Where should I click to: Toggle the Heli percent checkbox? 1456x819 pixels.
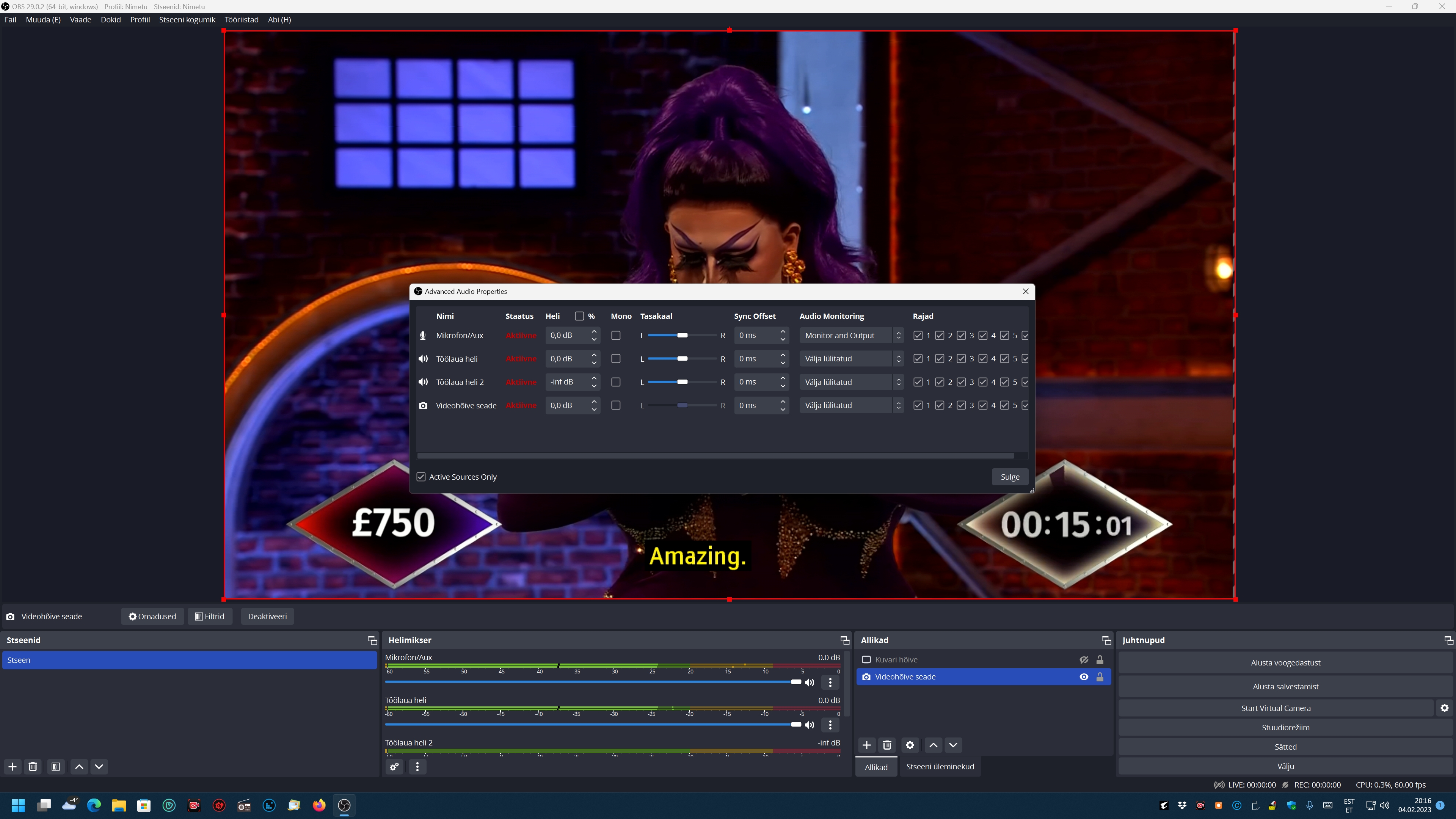tap(579, 316)
